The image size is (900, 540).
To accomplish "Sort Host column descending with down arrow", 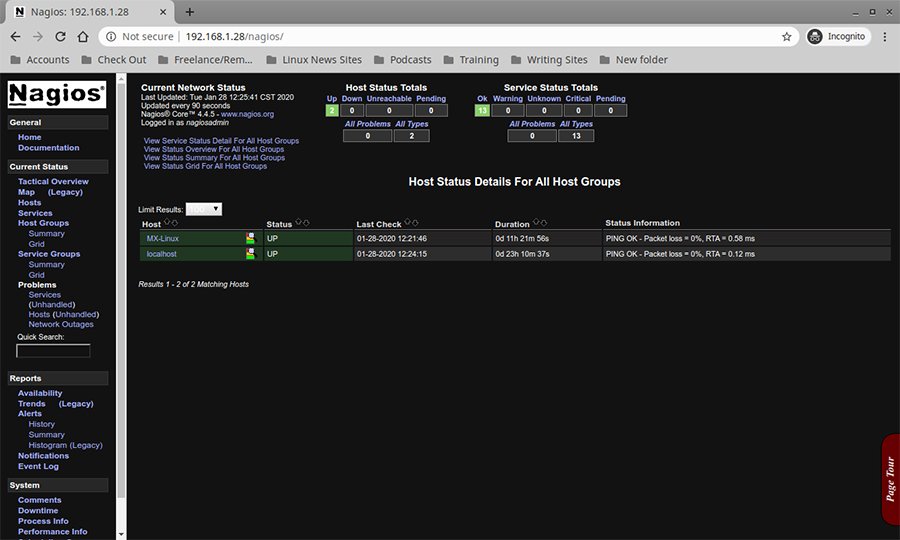I will [174, 223].
